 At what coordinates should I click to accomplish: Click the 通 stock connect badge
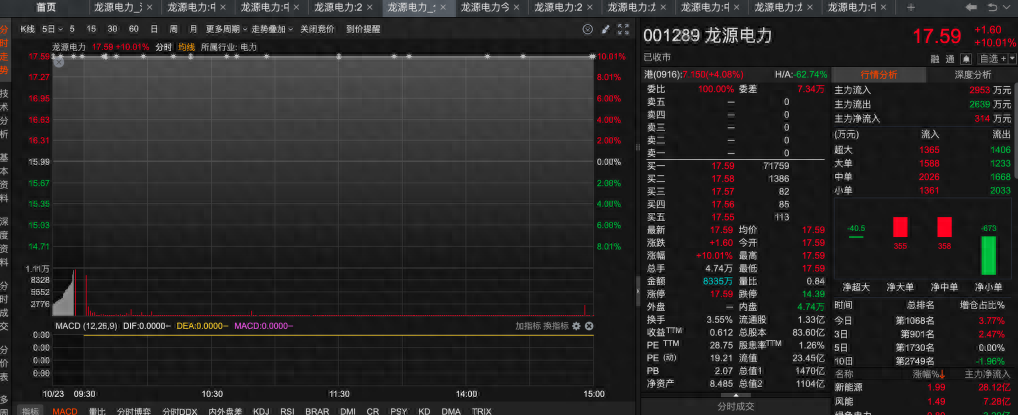[950, 59]
